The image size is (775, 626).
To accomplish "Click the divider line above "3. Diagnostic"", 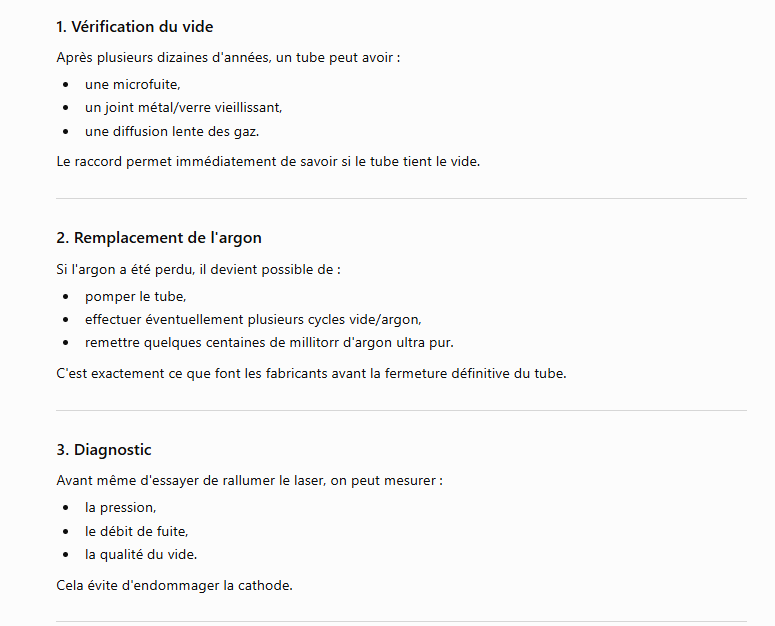I will tap(401, 411).
